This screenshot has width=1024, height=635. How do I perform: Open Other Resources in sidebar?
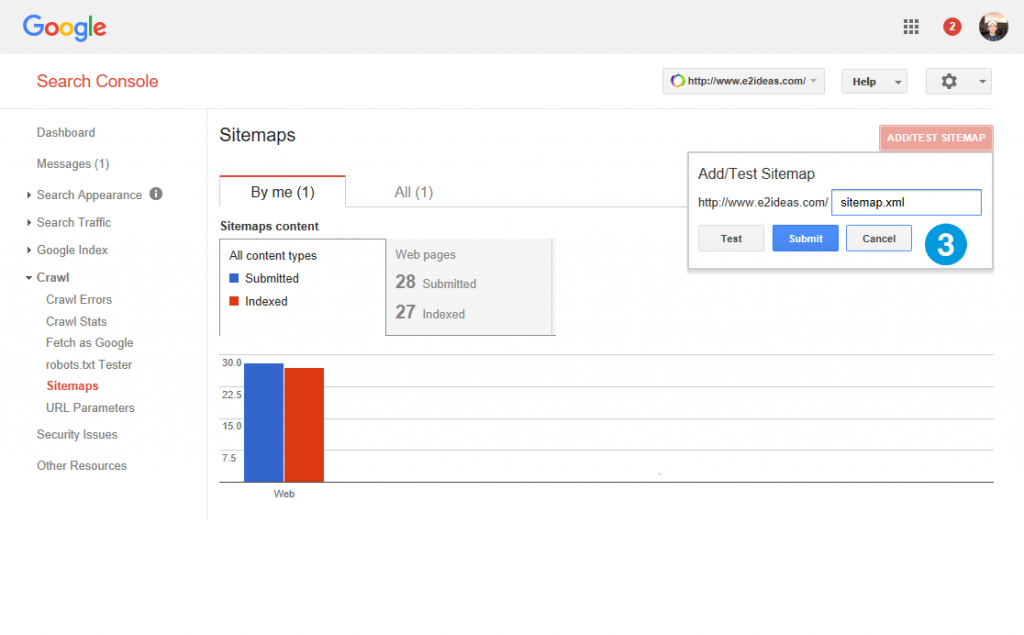(x=82, y=466)
